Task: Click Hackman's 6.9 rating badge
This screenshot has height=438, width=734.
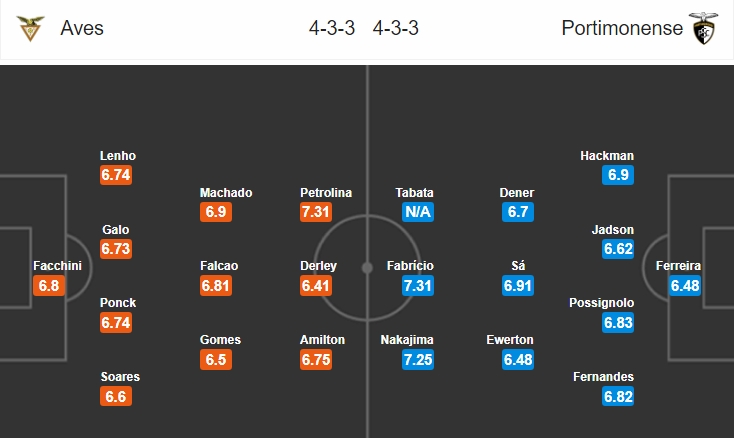Action: pyautogui.click(x=619, y=175)
